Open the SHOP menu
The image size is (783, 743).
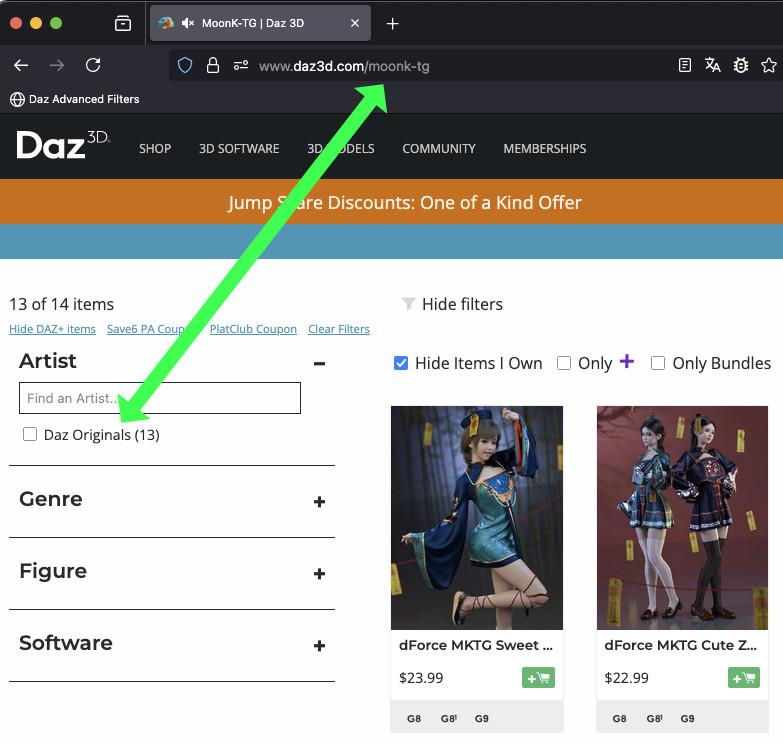point(155,149)
